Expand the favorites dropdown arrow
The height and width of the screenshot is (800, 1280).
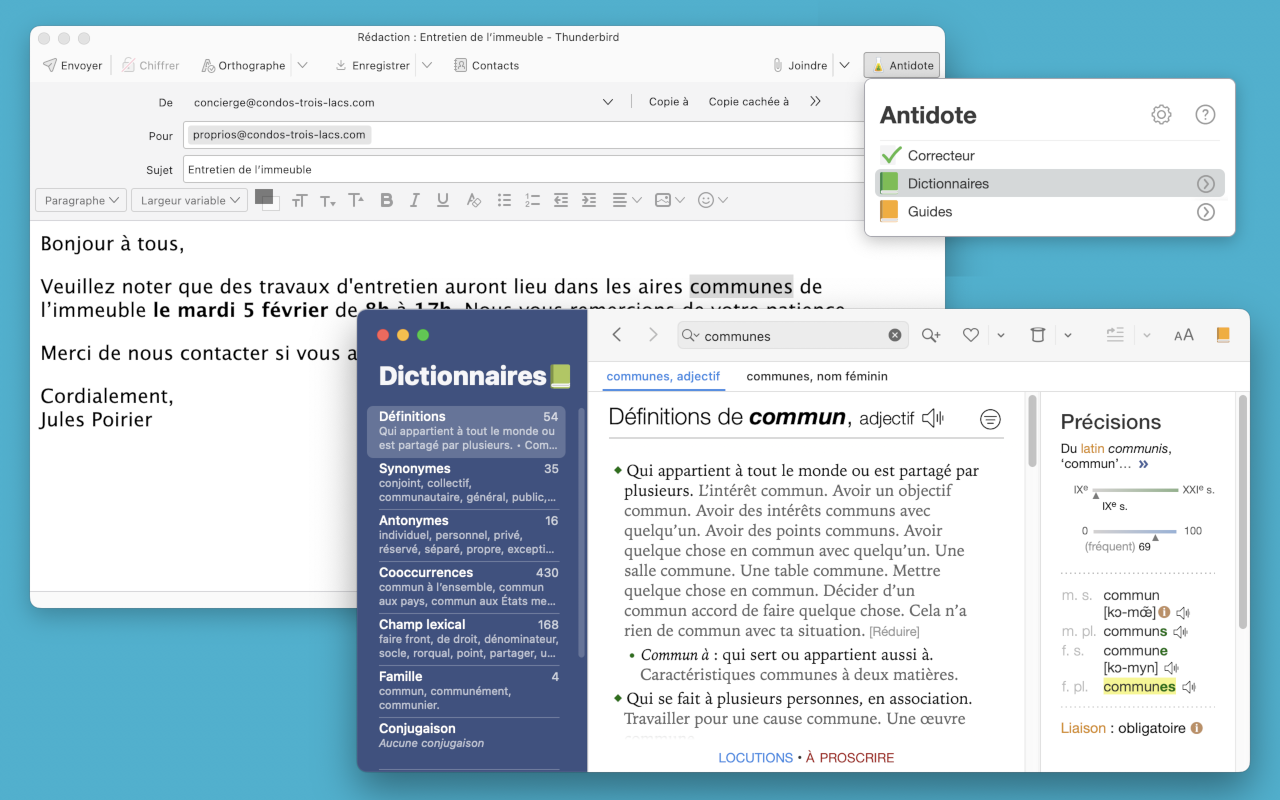(1001, 336)
